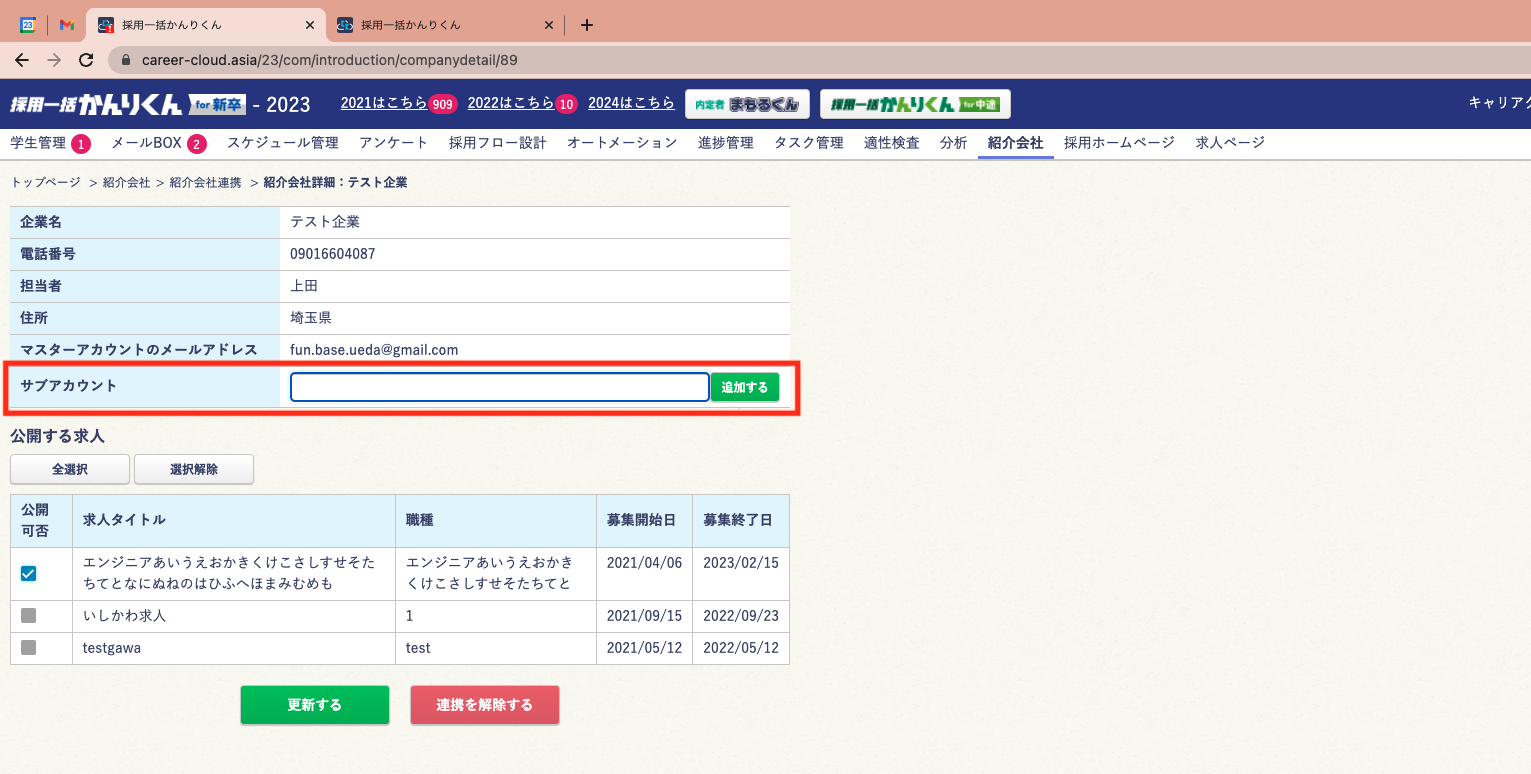Click the browser back arrow

coord(22,60)
